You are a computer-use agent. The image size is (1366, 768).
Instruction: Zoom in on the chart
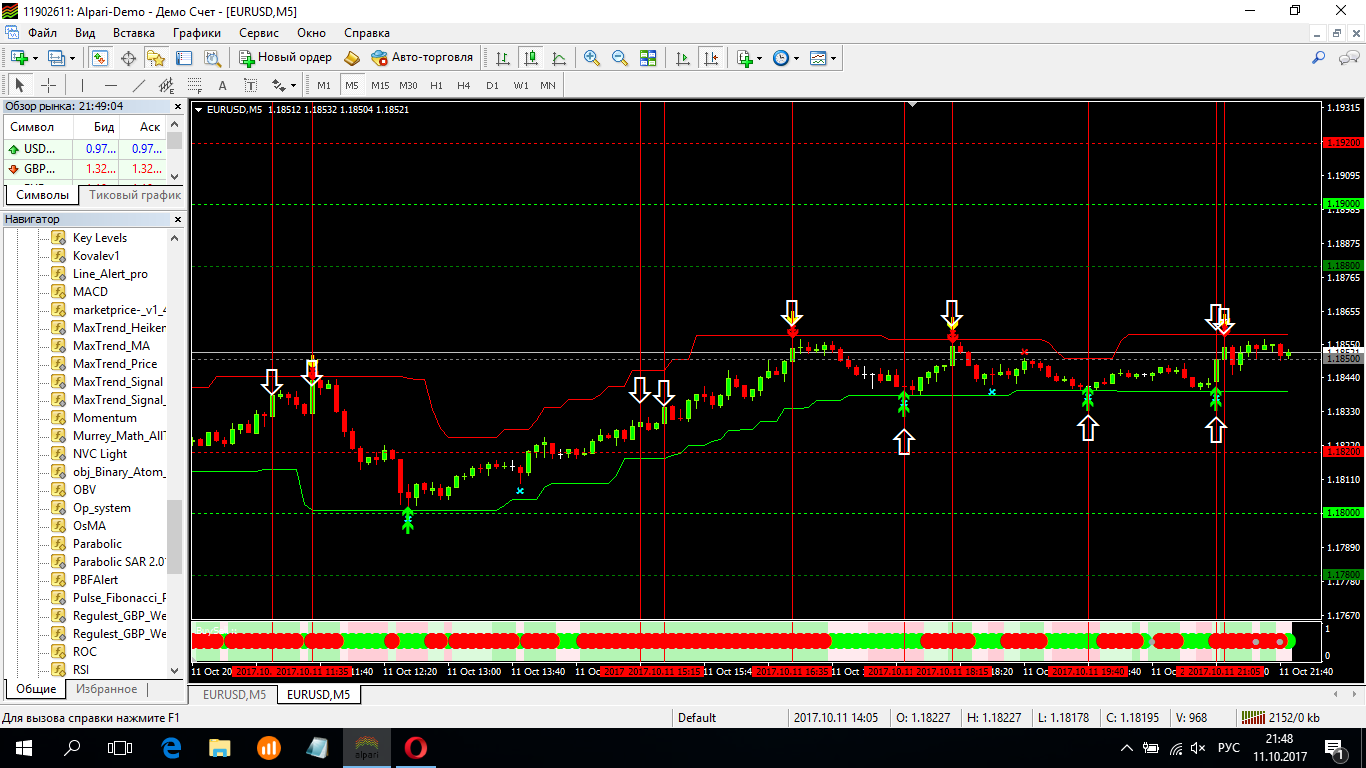[592, 58]
